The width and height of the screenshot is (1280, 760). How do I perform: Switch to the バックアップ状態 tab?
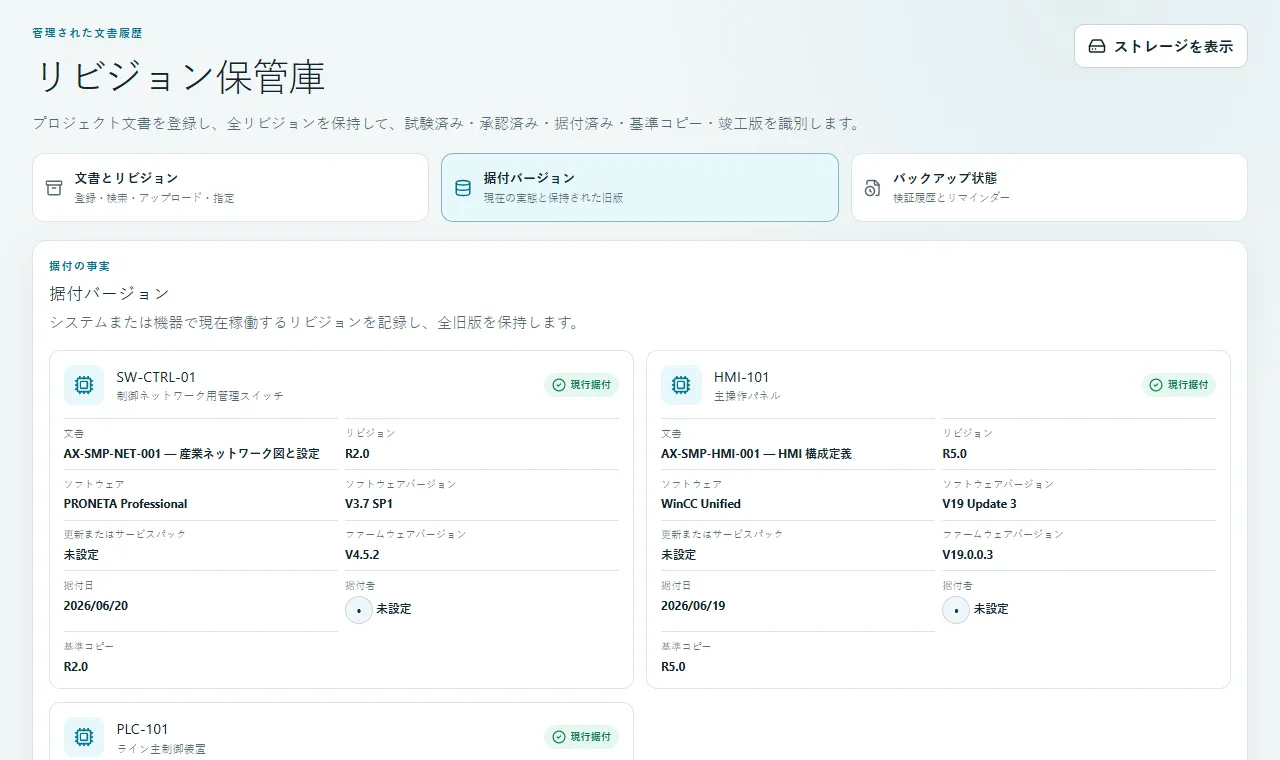pyautogui.click(x=1049, y=187)
